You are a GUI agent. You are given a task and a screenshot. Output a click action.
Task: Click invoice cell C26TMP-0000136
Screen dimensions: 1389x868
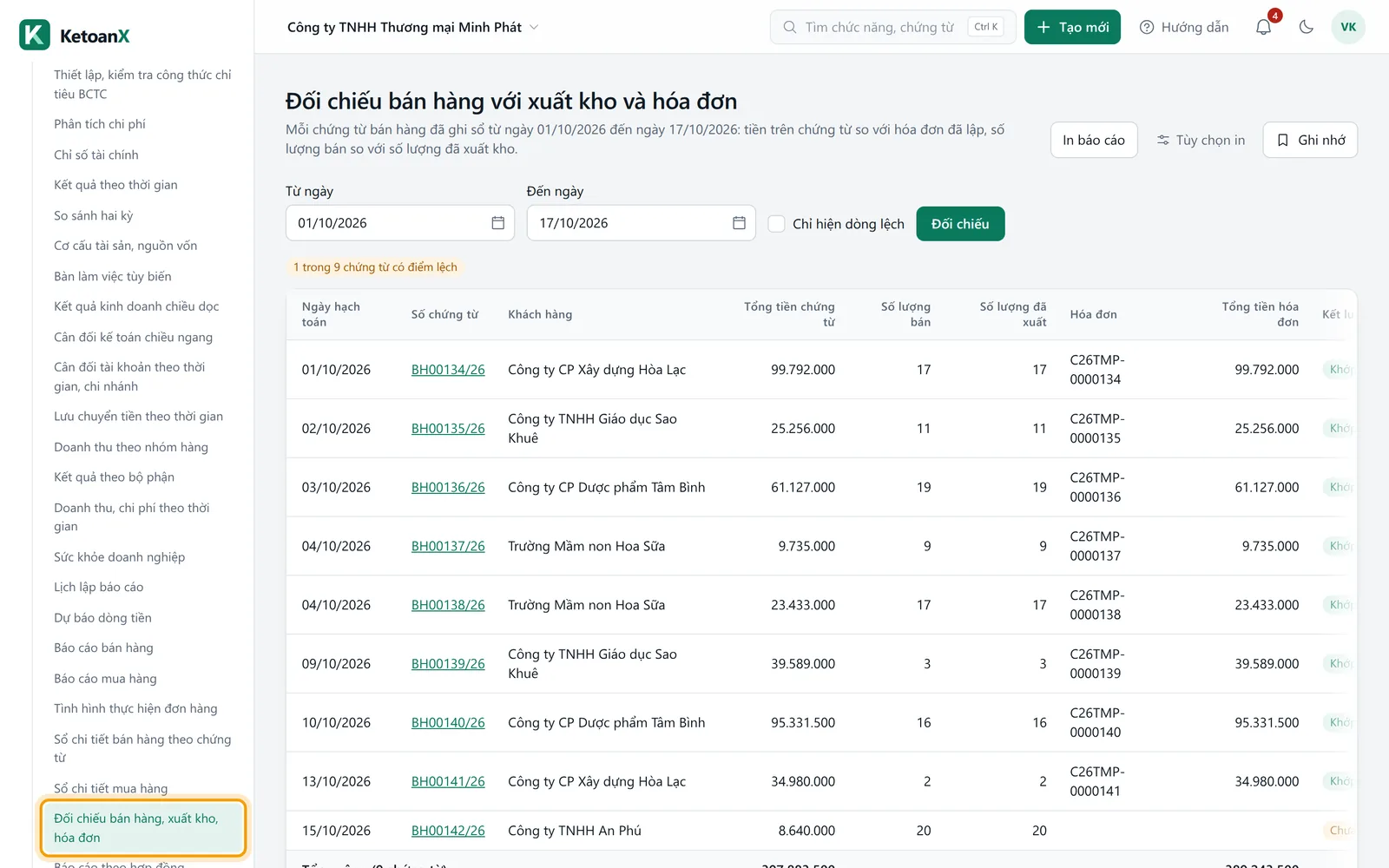click(x=1096, y=487)
